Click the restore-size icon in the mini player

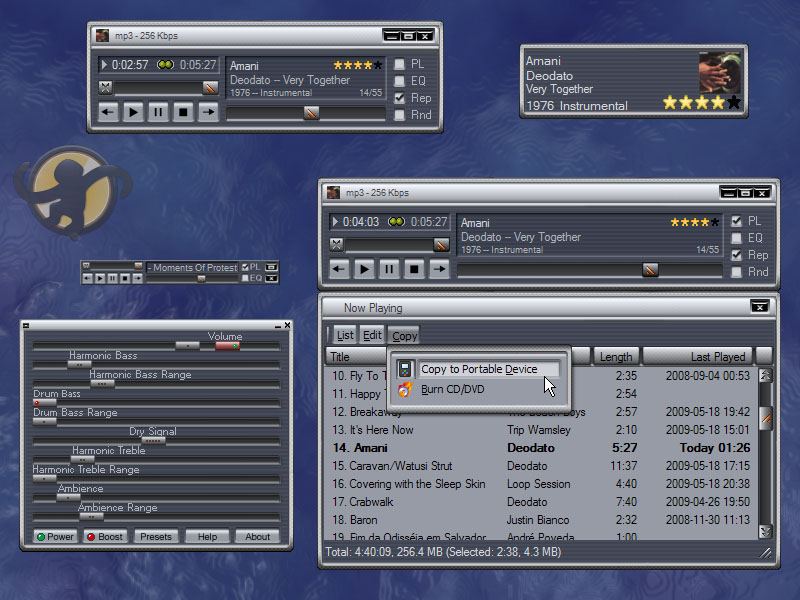(271, 267)
